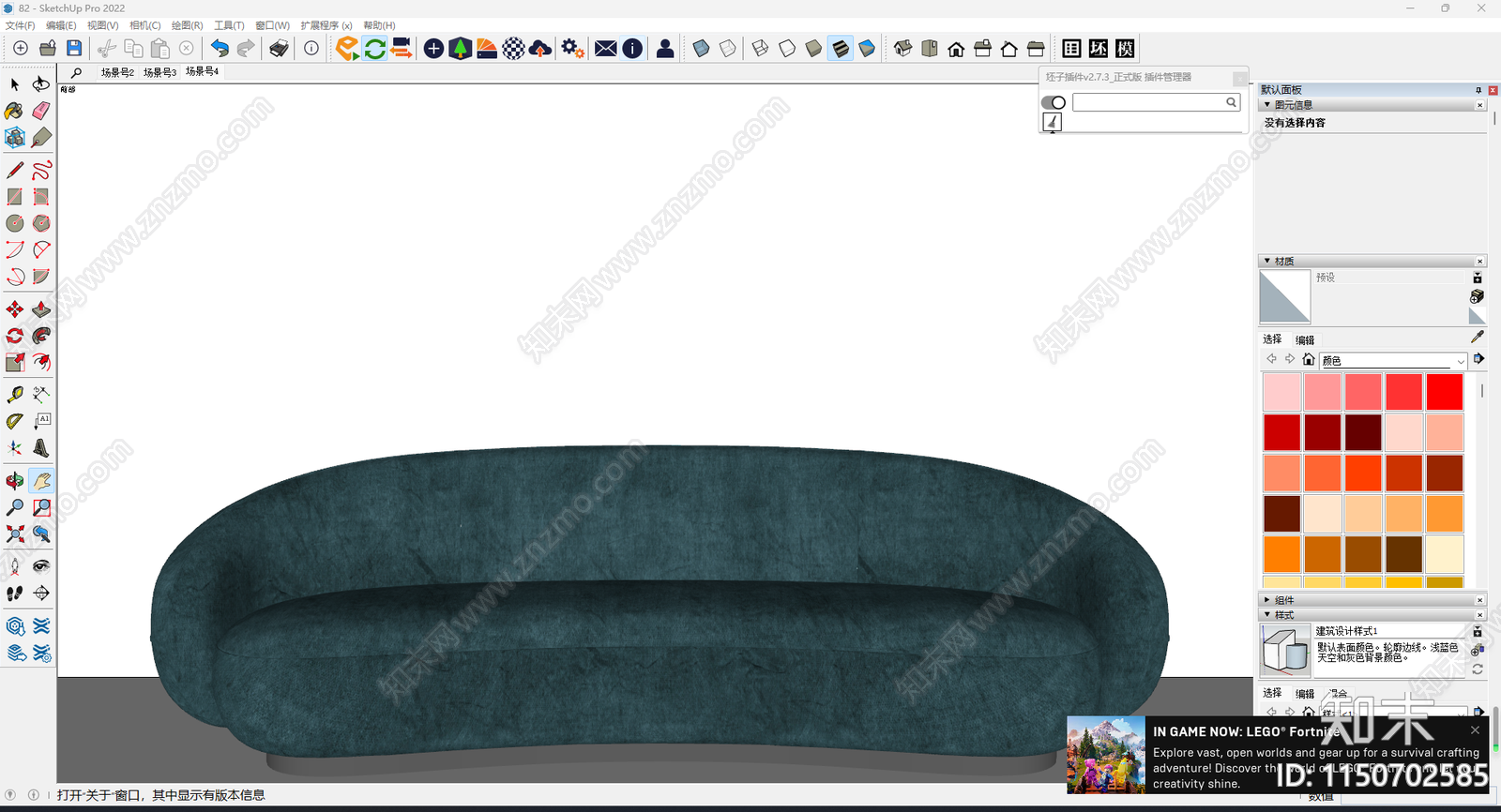Open the materials Details arrow menu
The height and width of the screenshot is (812, 1501).
(x=1478, y=359)
